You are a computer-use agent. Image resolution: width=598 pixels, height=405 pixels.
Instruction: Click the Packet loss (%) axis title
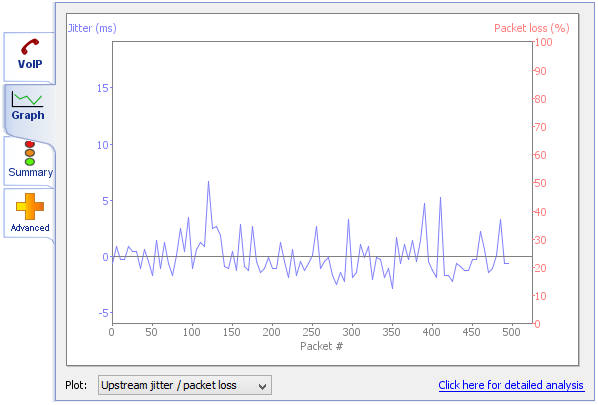pyautogui.click(x=532, y=28)
